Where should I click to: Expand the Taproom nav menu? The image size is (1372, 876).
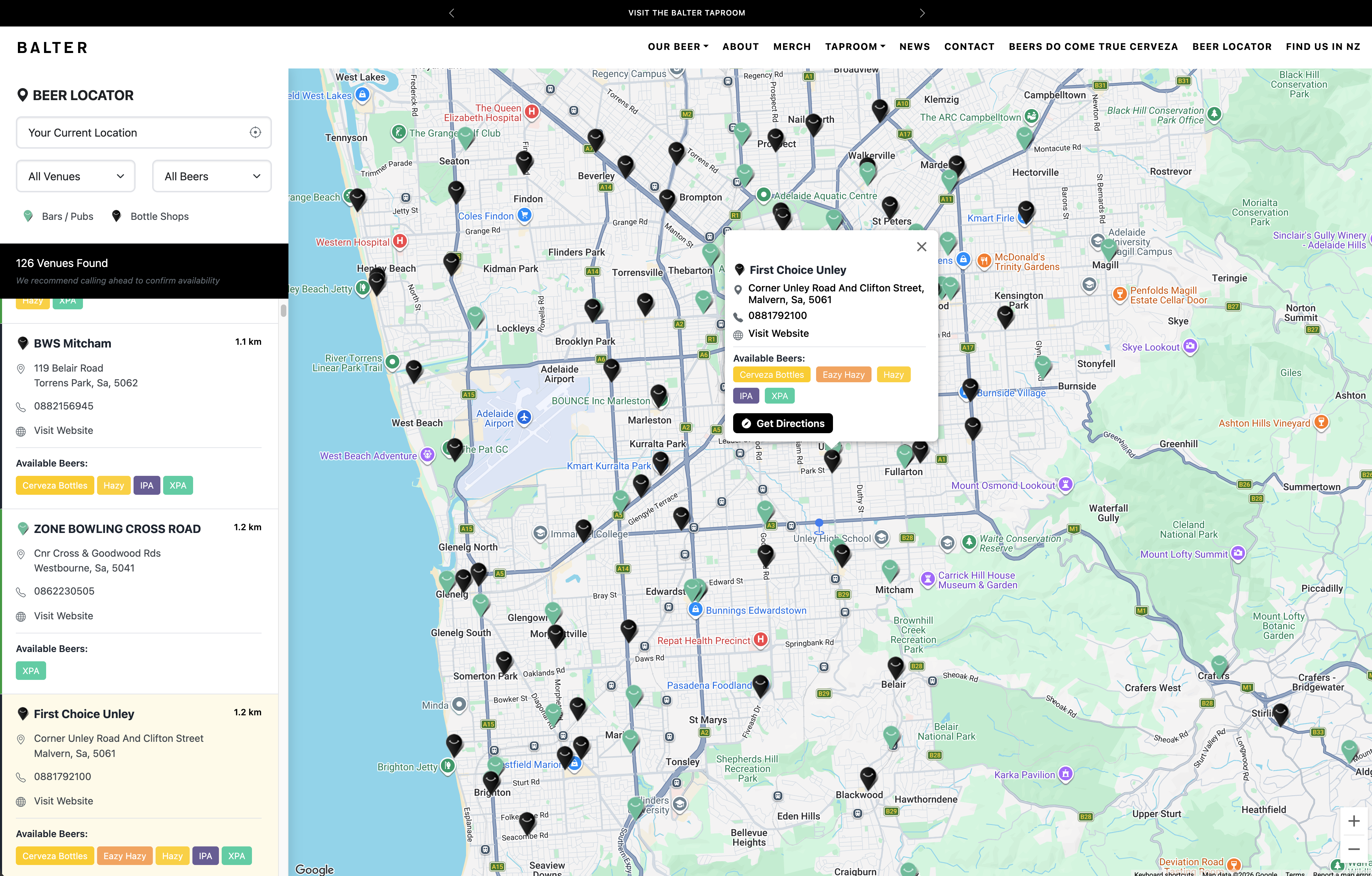(x=855, y=47)
